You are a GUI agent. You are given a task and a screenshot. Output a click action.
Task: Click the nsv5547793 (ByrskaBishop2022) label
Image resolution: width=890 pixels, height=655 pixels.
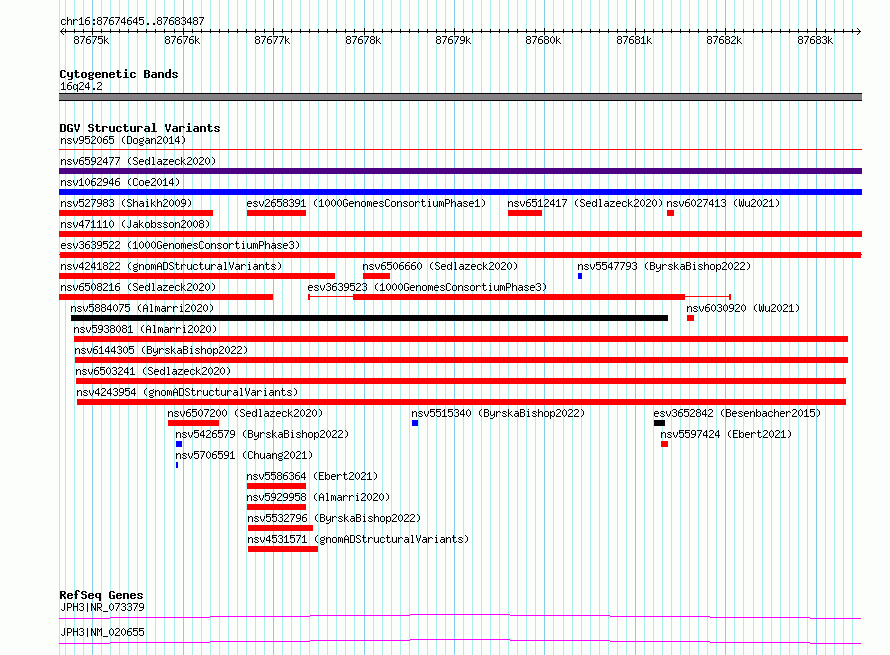coord(664,266)
